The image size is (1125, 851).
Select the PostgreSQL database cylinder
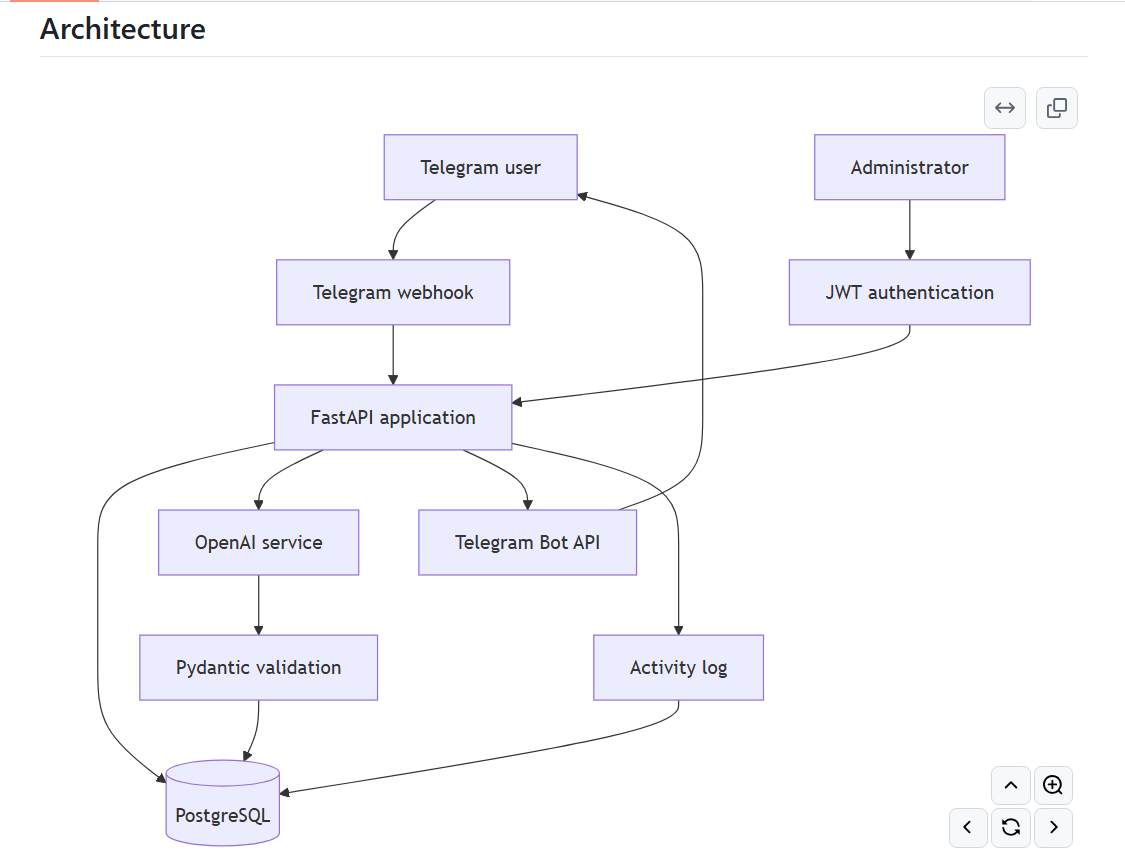pyautogui.click(x=222, y=803)
